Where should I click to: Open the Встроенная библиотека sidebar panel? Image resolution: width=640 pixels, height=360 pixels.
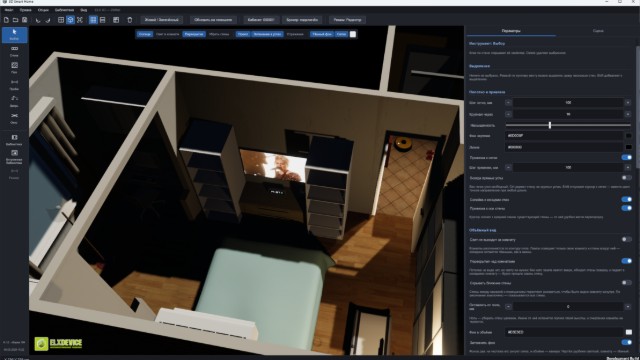coord(14,157)
